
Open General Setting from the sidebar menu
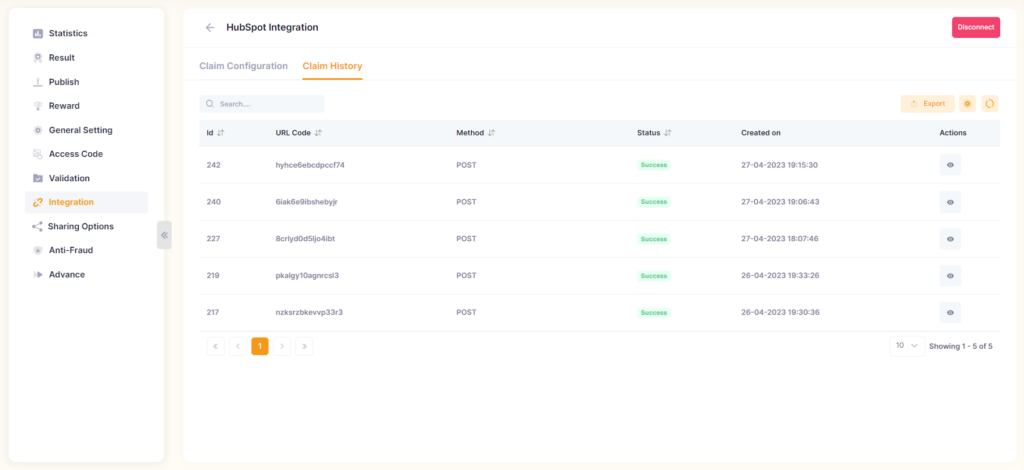(x=81, y=130)
